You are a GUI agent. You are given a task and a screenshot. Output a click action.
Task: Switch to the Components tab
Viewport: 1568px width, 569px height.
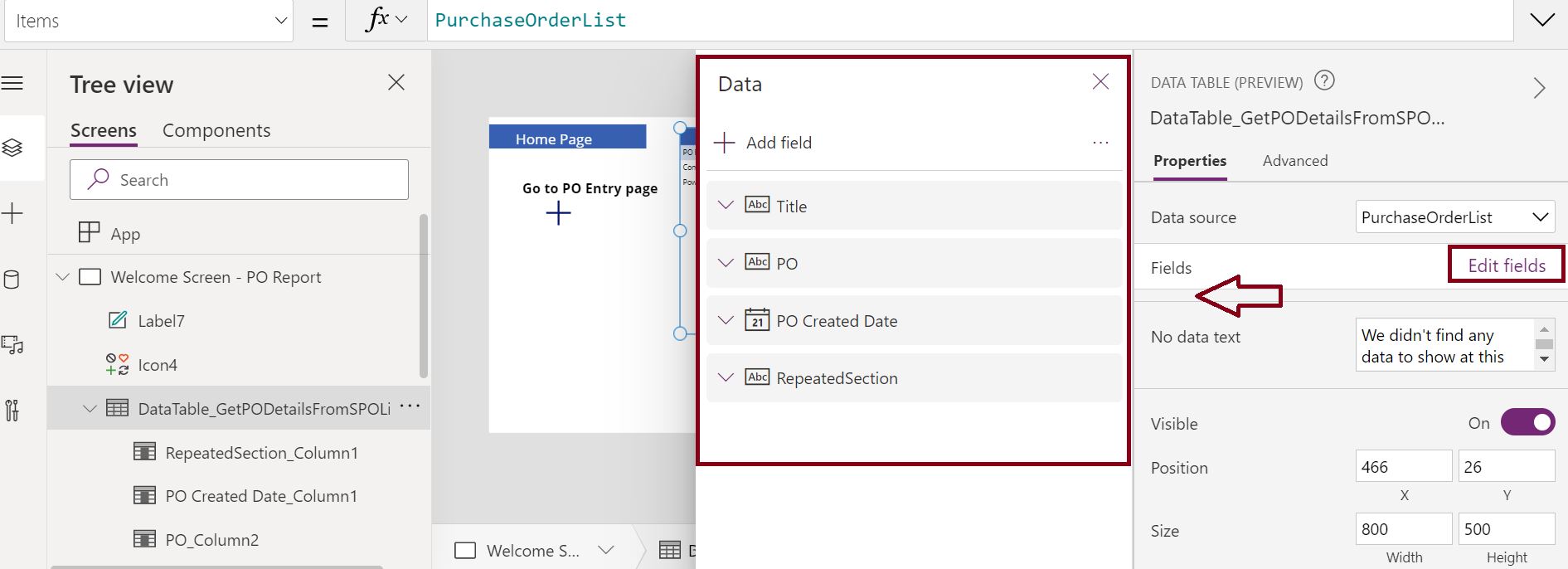tap(216, 130)
